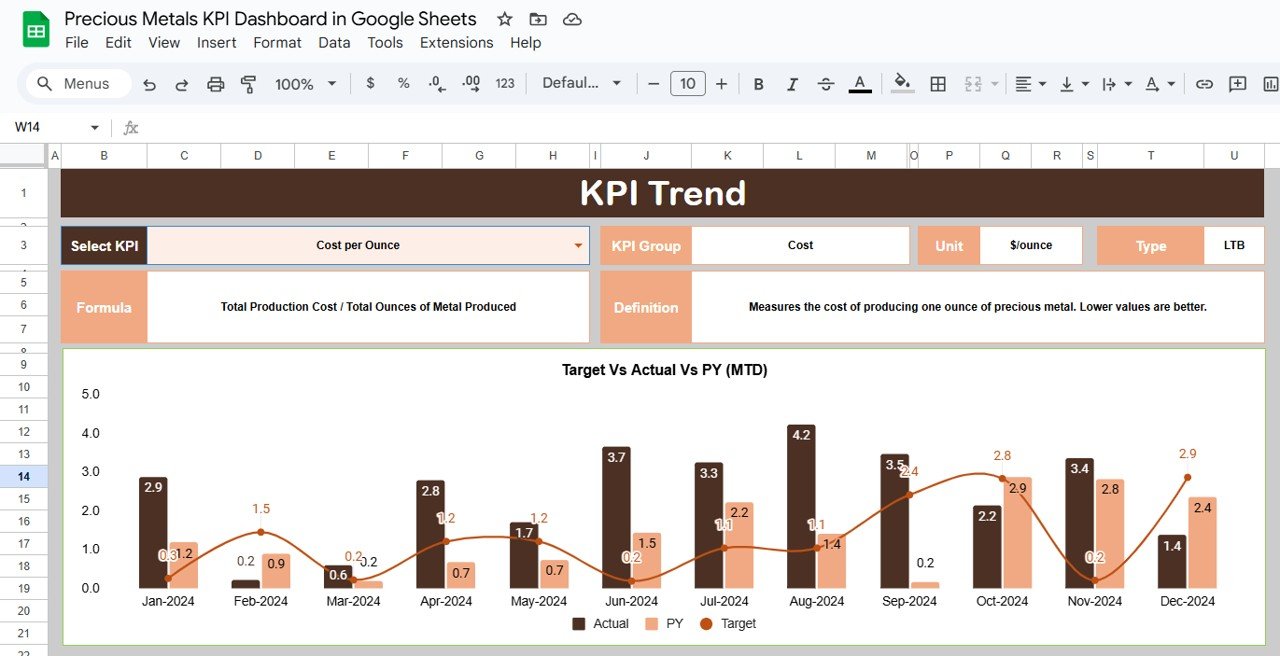Open the text color picker
The image size is (1280, 656).
[859, 84]
